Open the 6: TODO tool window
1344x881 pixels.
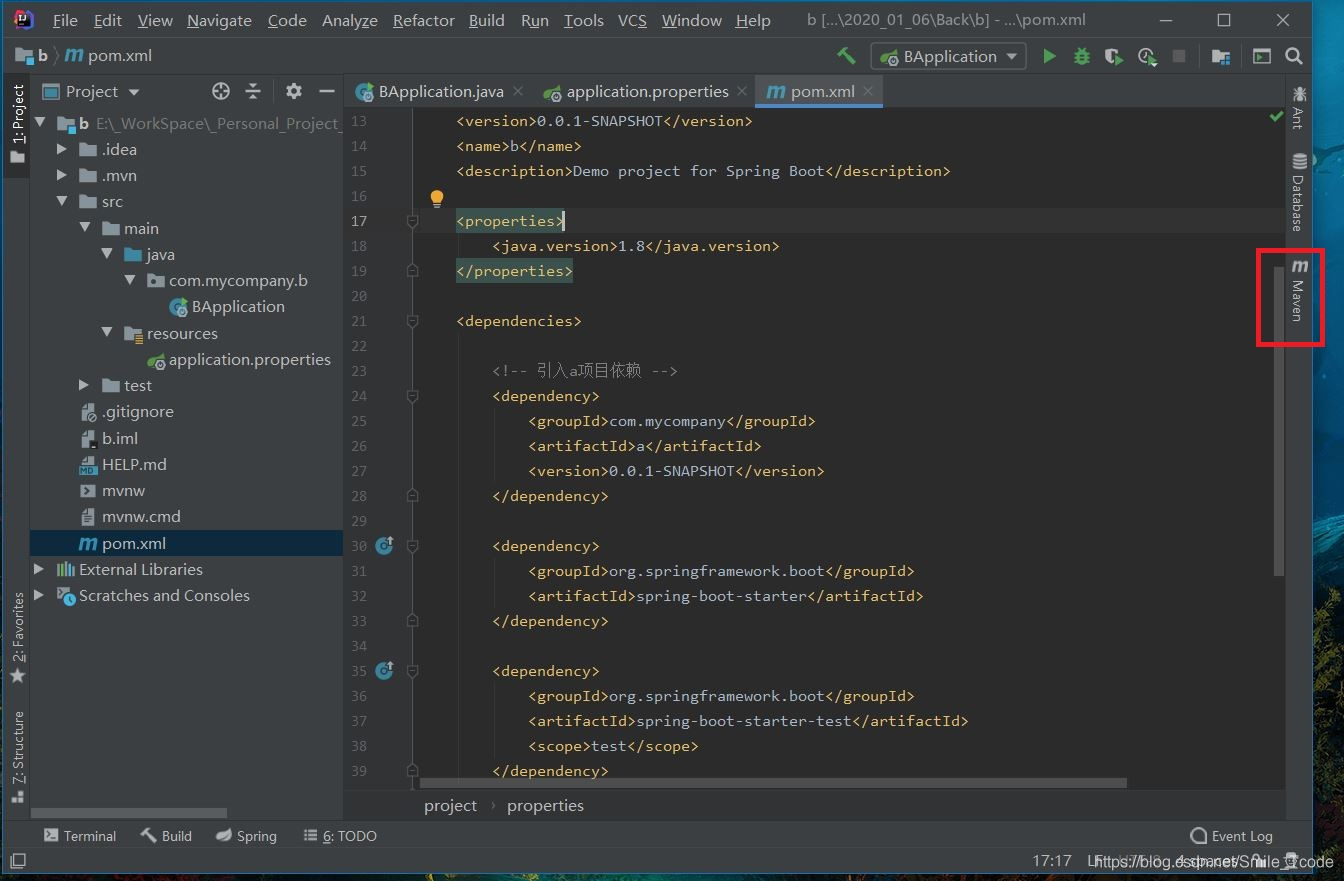click(341, 835)
